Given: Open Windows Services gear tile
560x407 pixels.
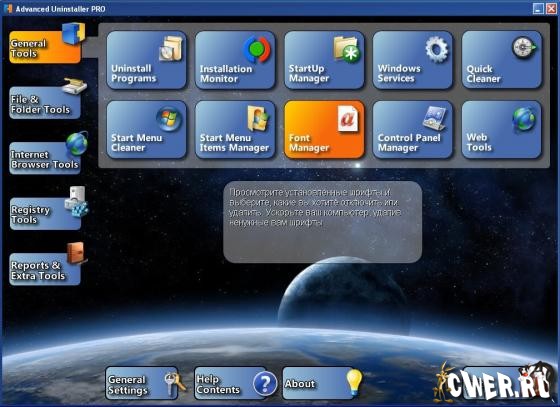Looking at the screenshot, I should [412, 60].
